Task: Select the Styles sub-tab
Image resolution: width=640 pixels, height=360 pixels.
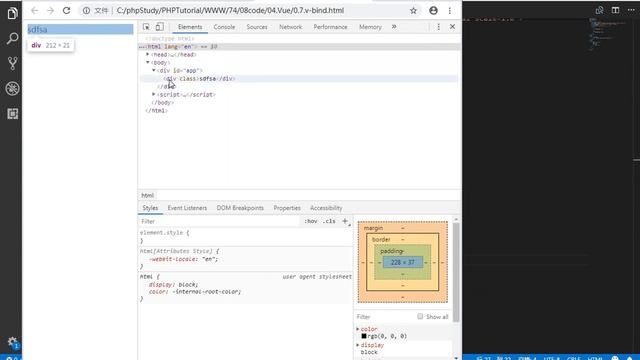Action: 150,208
